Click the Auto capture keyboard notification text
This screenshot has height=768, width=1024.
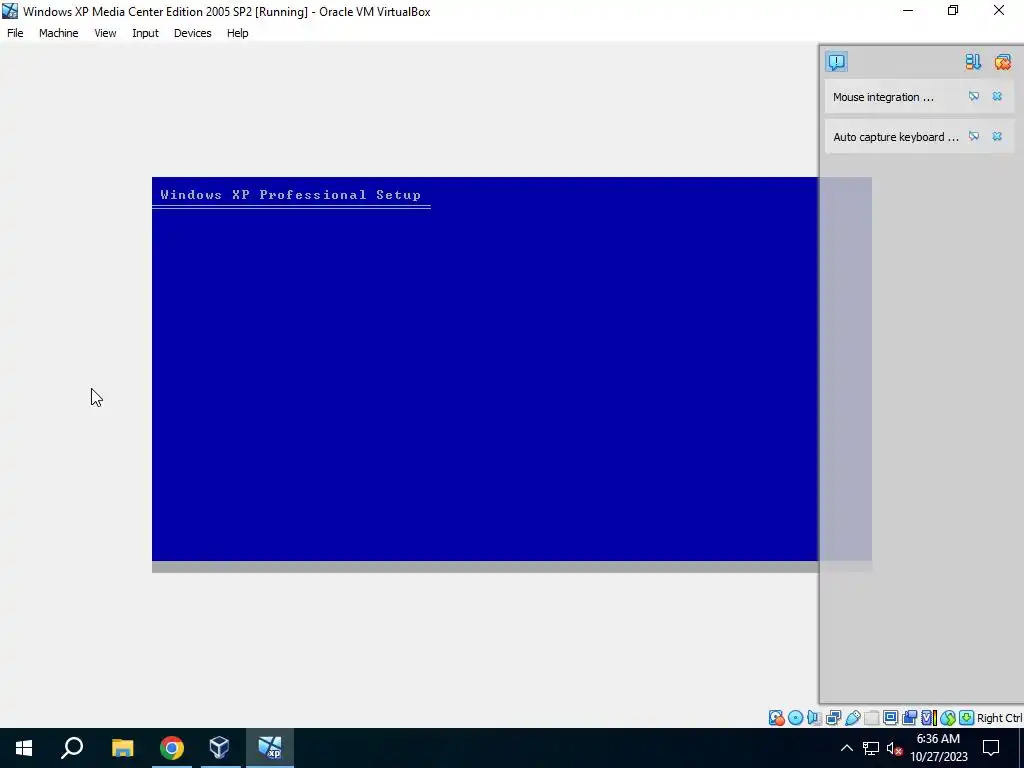pos(896,137)
